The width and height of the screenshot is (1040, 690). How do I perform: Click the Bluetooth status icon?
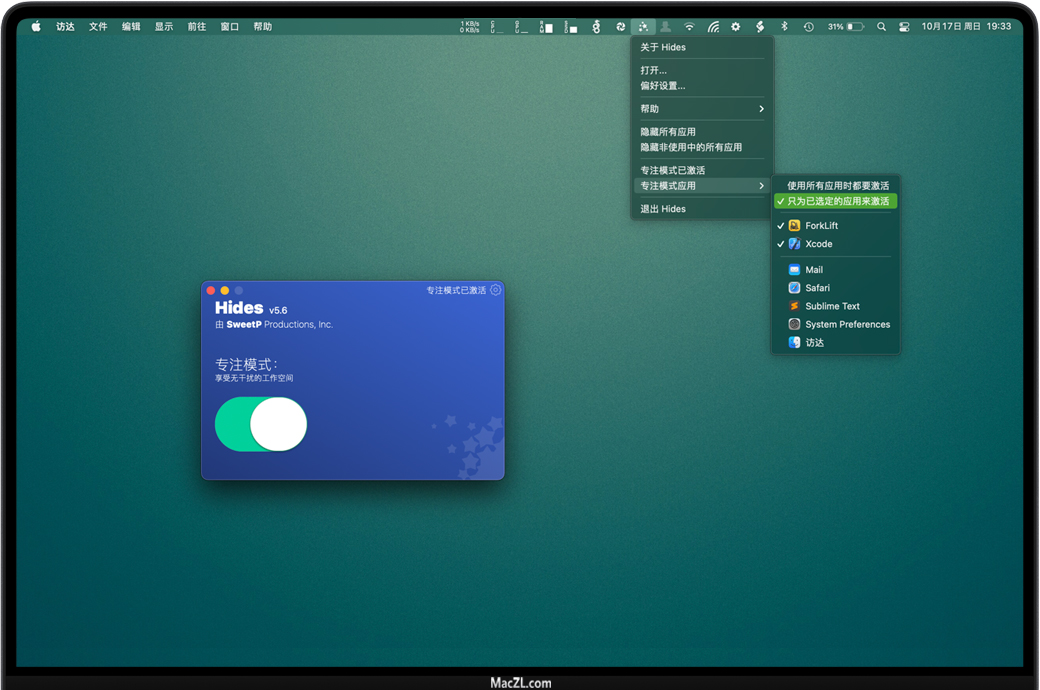[784, 27]
